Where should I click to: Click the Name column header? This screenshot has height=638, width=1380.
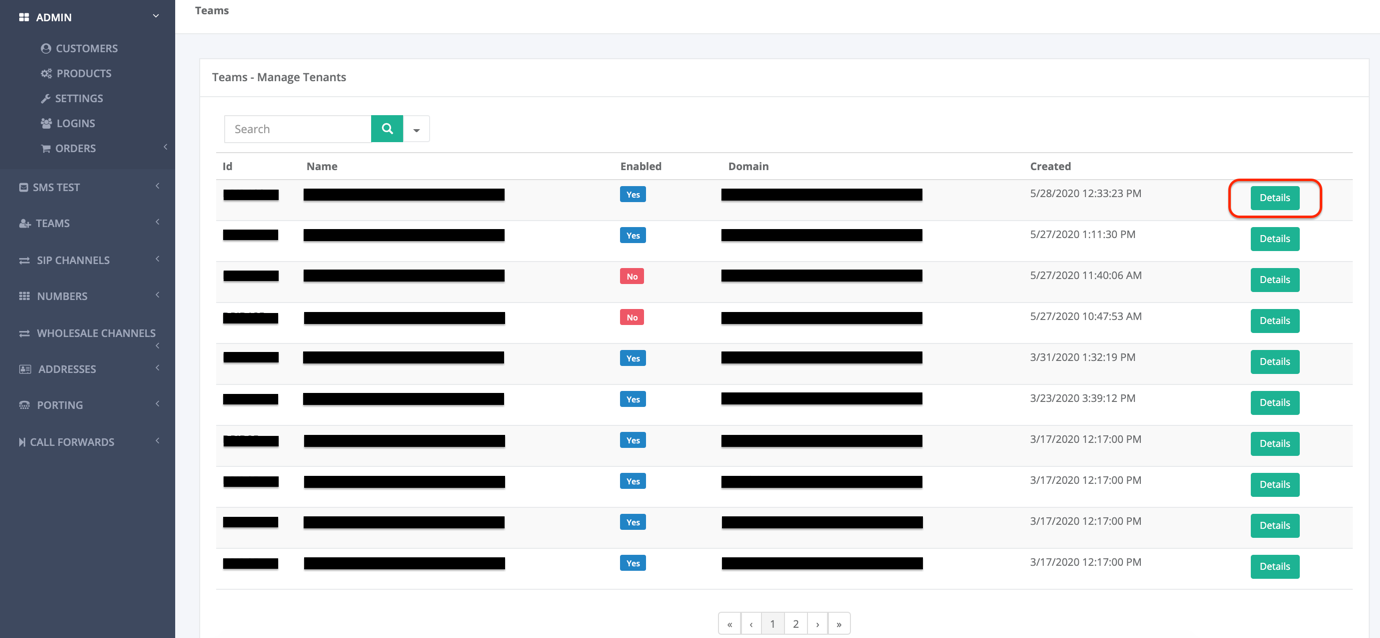[x=322, y=166]
